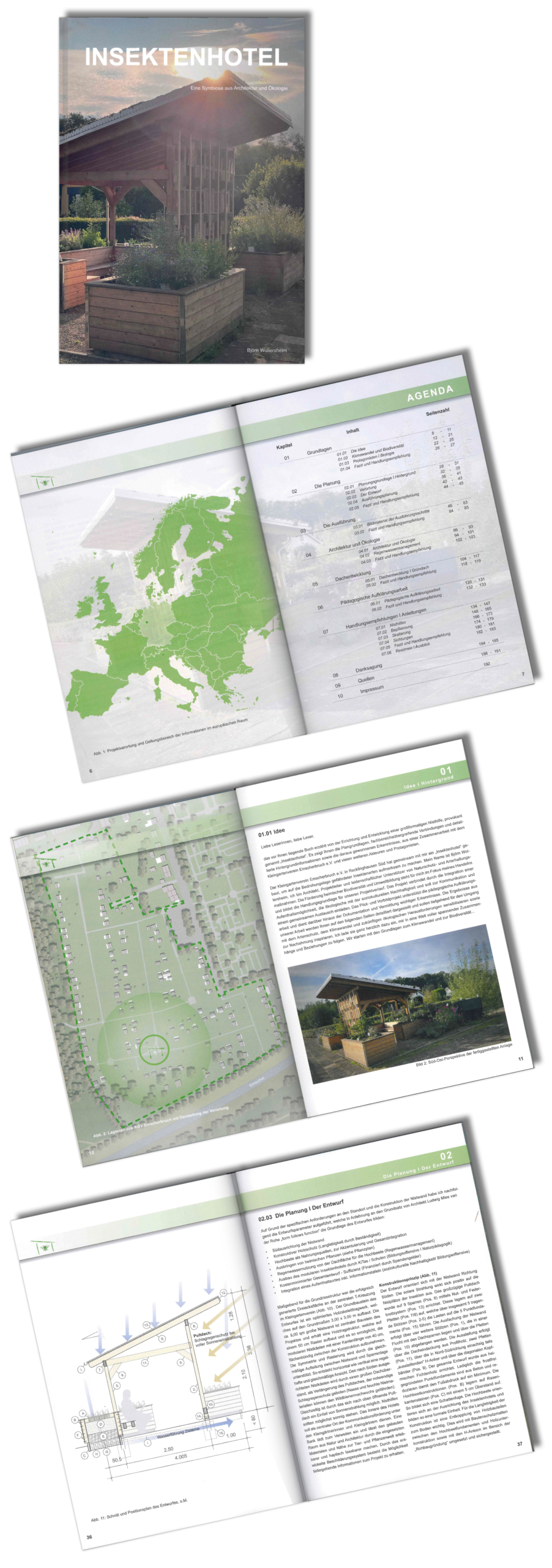The width and height of the screenshot is (552, 1568).
Task: Click agenda entry '07.04 Sichtungen'
Action: click(395, 640)
